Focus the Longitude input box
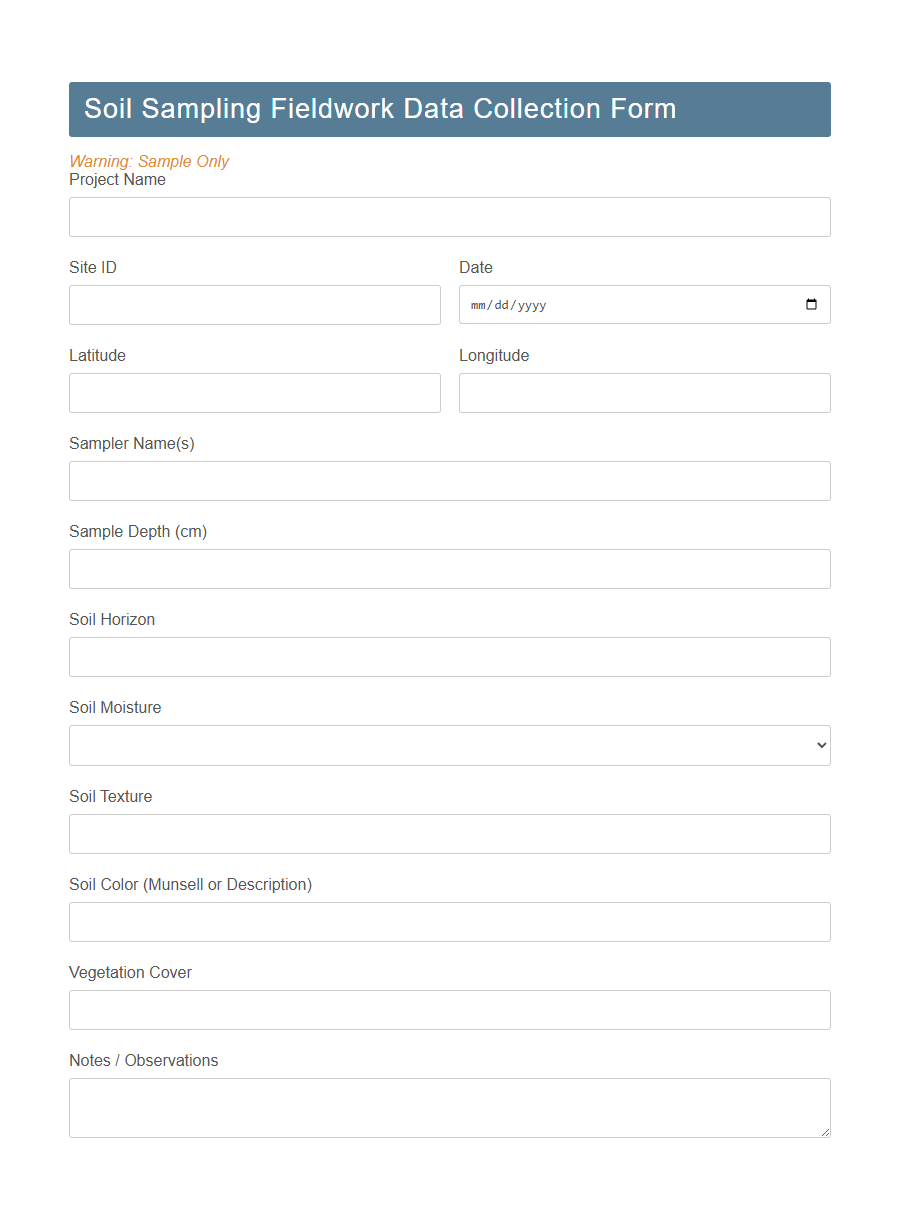This screenshot has height=1228, width=900. point(644,393)
